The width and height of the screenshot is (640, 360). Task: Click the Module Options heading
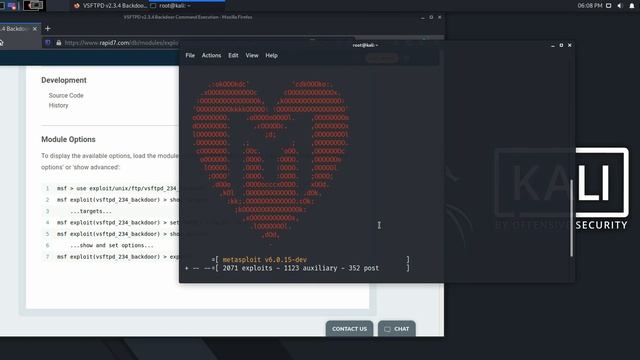click(68, 140)
